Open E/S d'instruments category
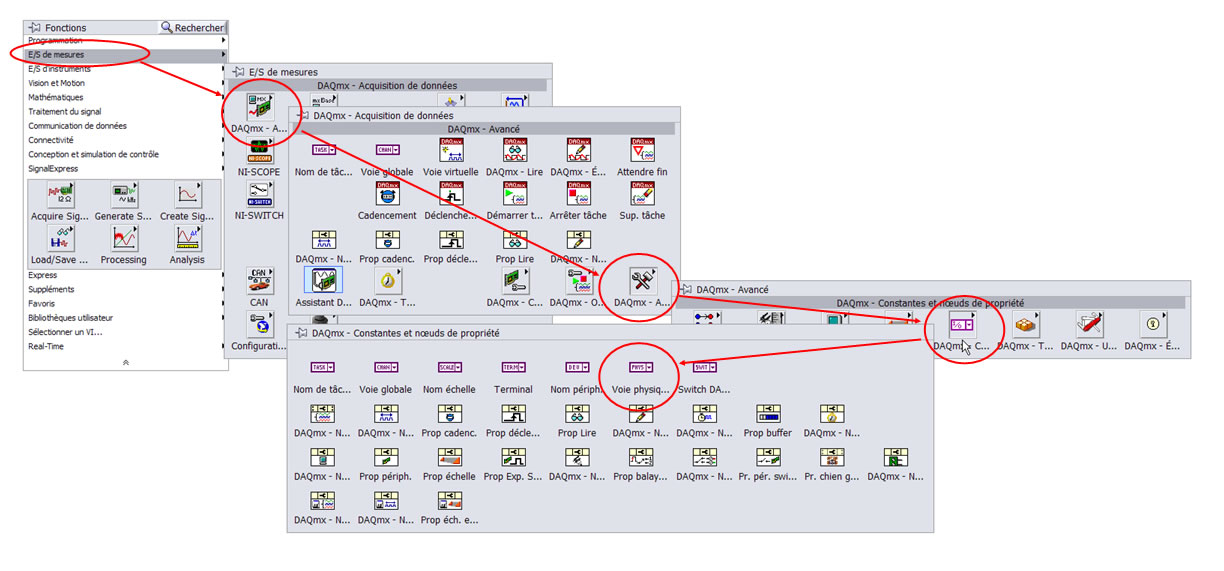The image size is (1224, 571). (x=126, y=69)
